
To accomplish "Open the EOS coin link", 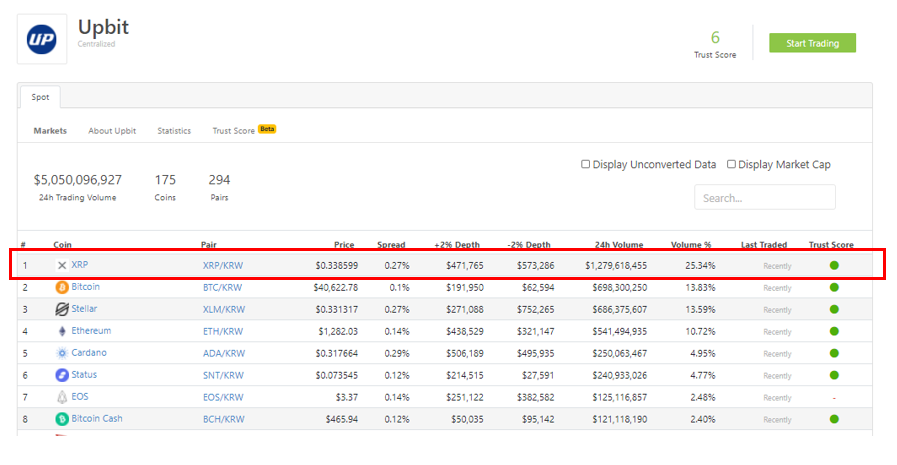I will click(80, 396).
